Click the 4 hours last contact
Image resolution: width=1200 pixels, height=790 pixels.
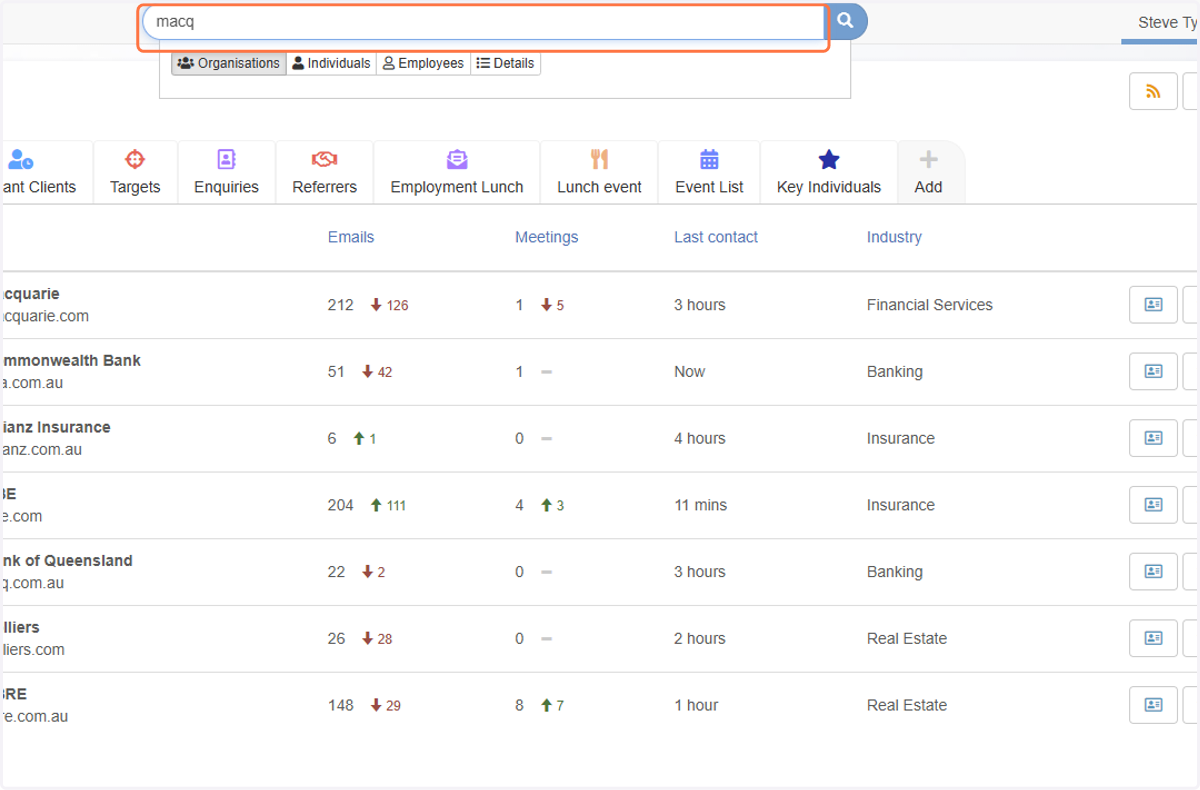[x=700, y=438]
